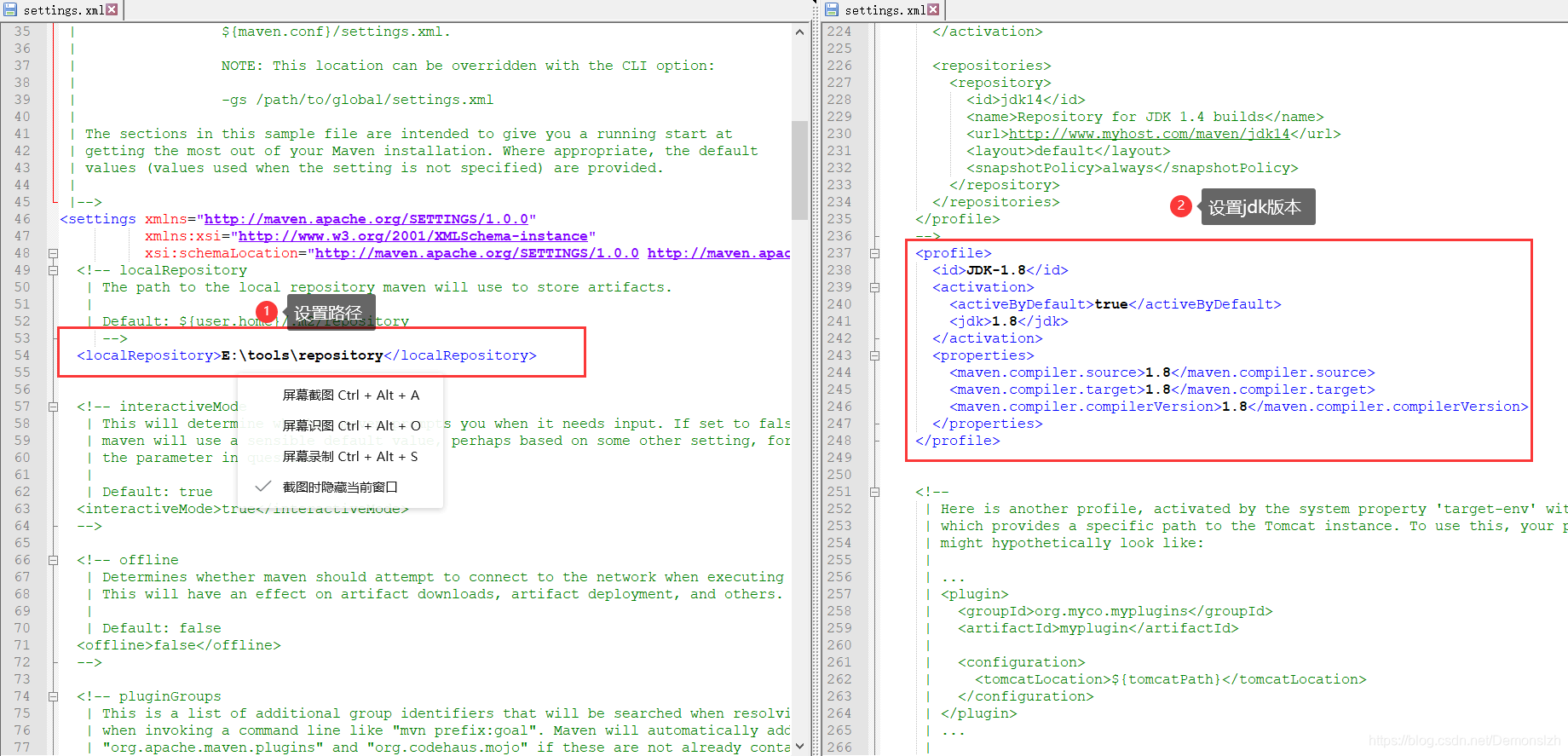Place cursor in E:\tools\repository path text
This screenshot has width=1568, height=756.
click(303, 355)
